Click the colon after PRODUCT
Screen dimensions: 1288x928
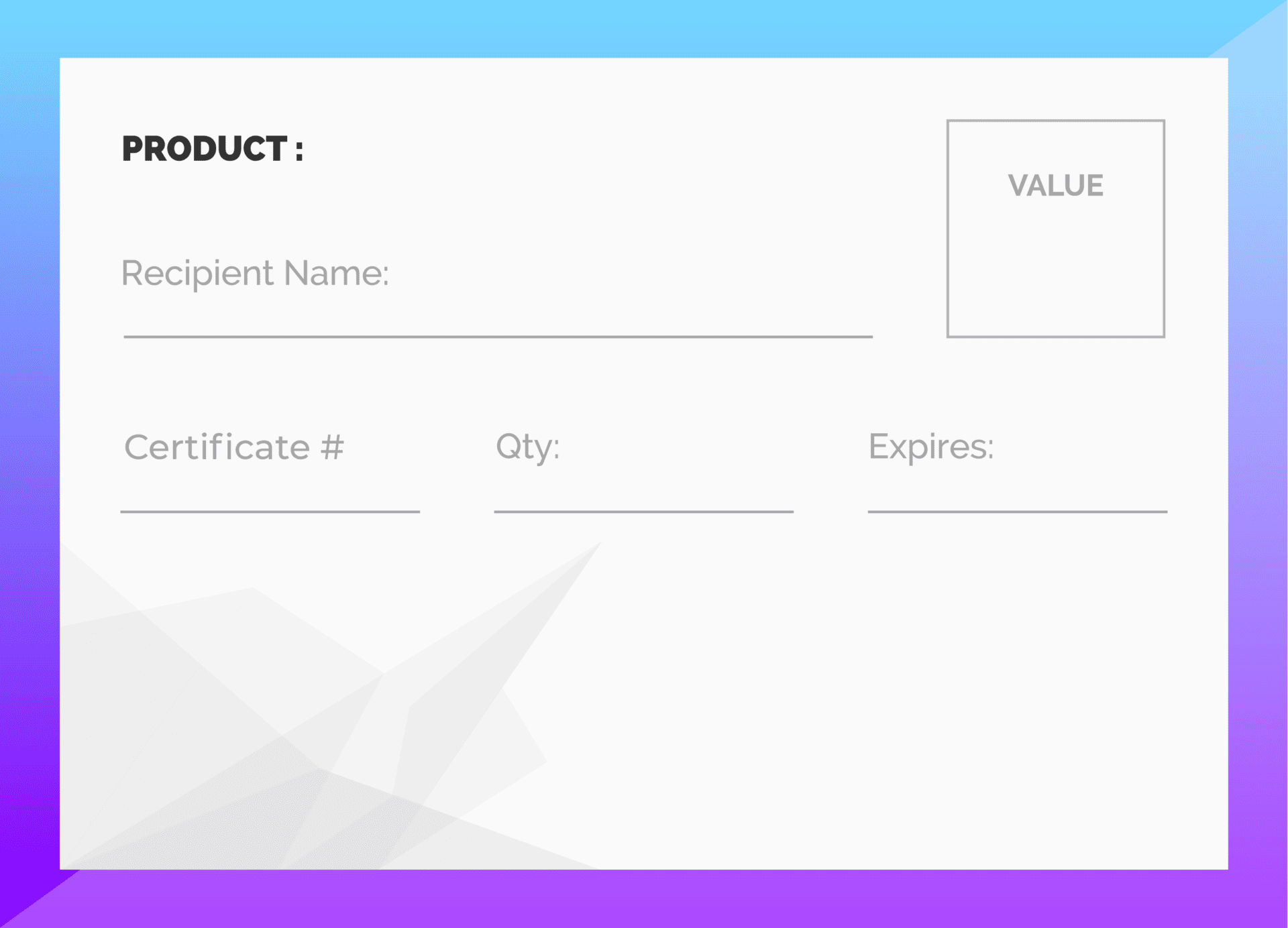click(x=299, y=150)
